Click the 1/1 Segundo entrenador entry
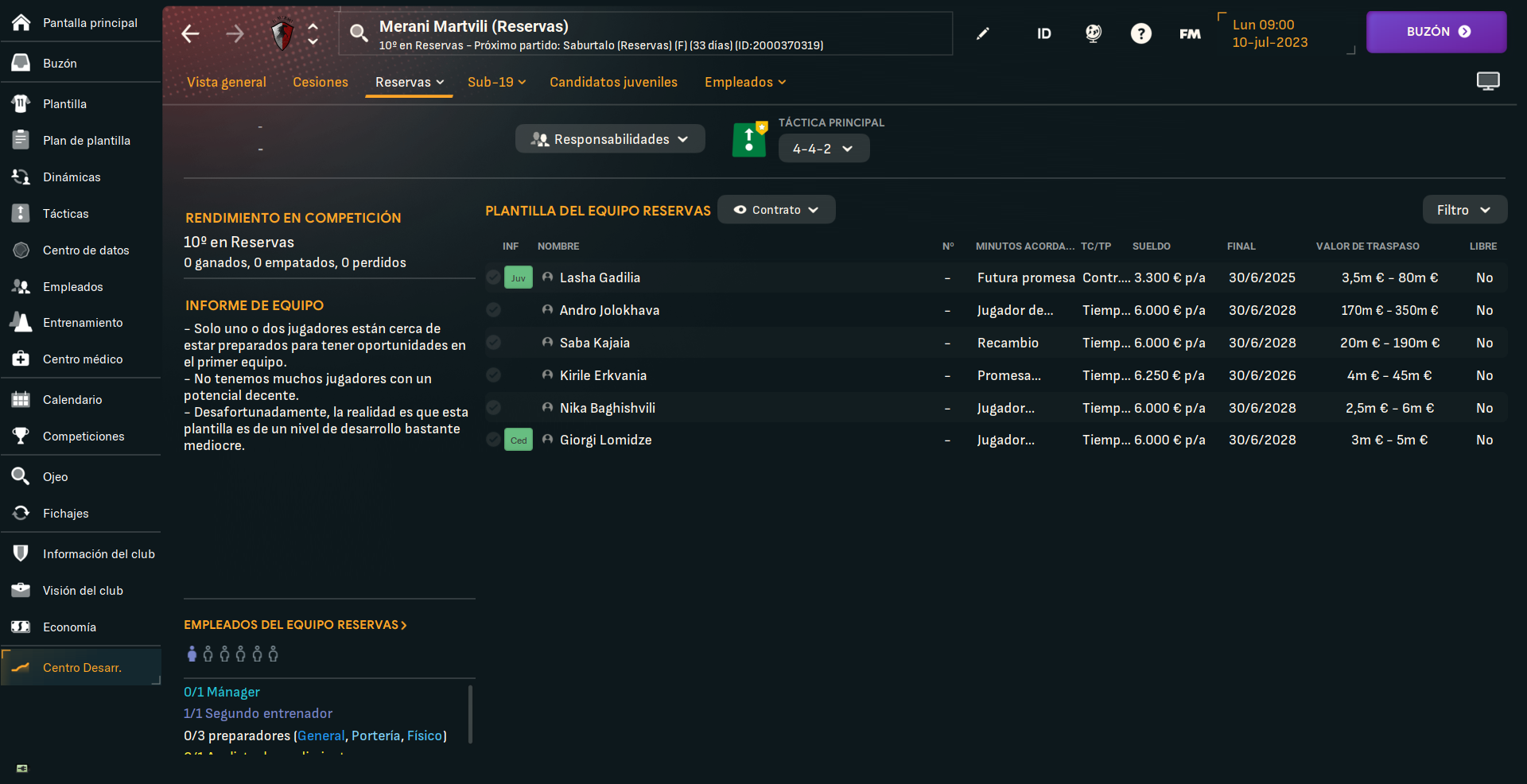Viewport: 1527px width, 784px height. point(258,713)
